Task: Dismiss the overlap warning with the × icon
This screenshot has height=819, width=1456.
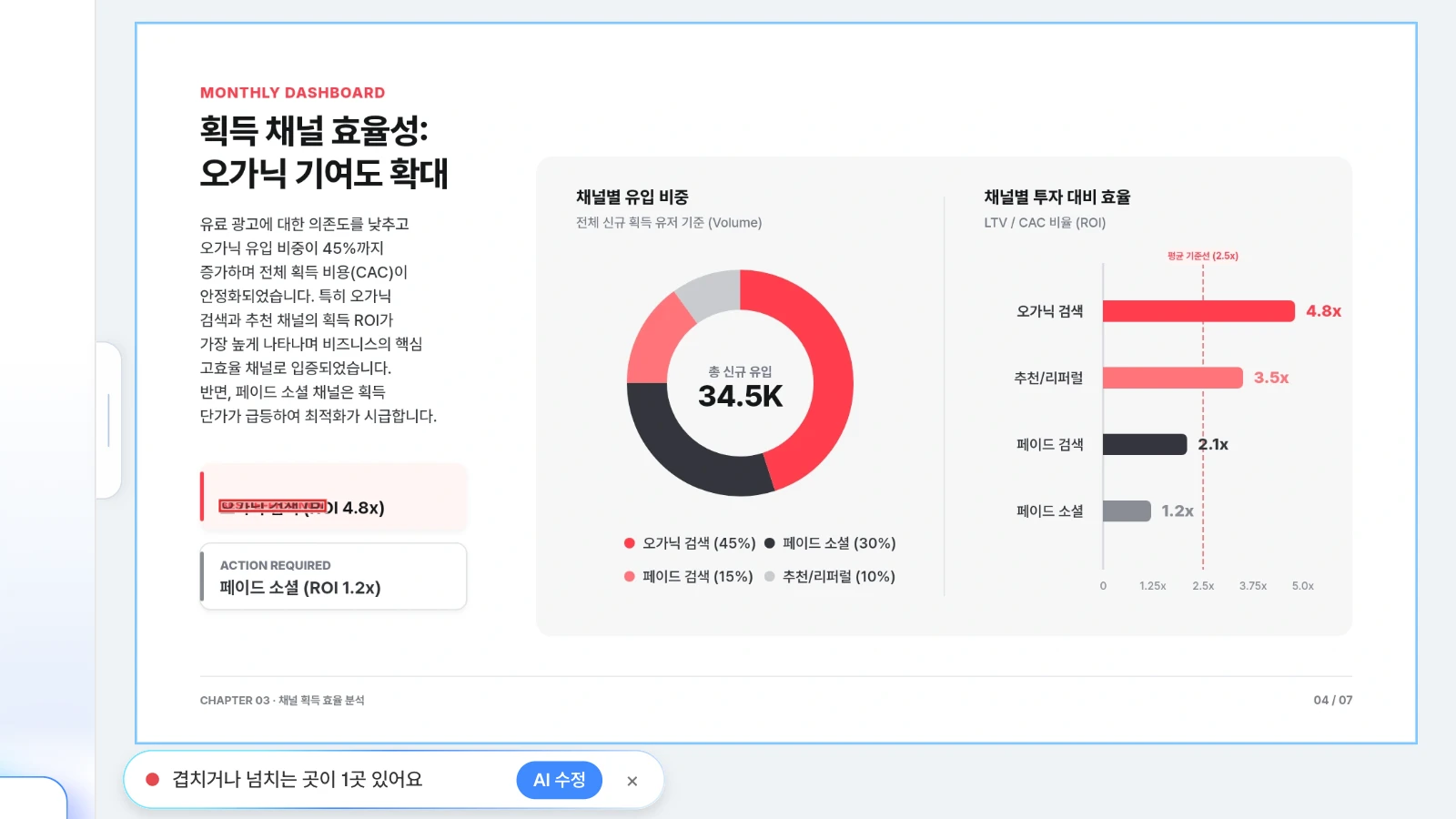Action: point(632,781)
